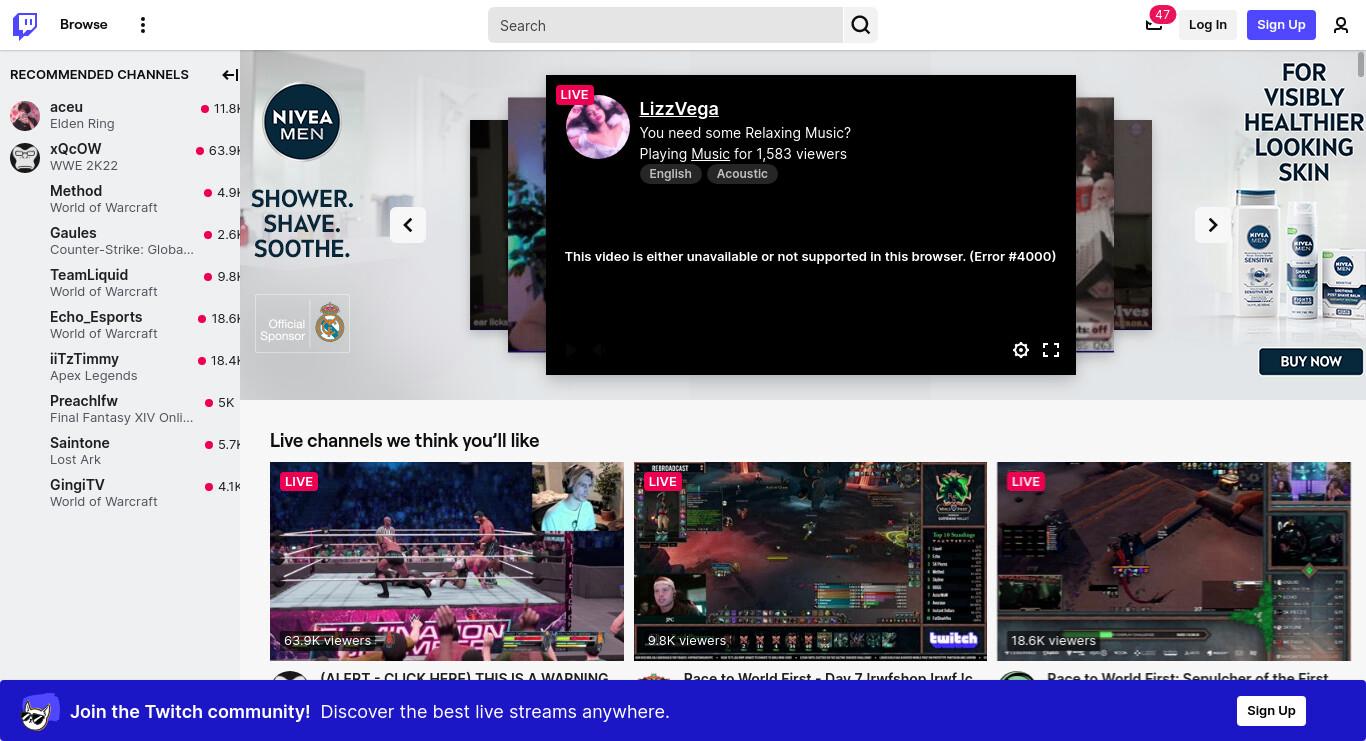This screenshot has width=1366, height=741.
Task: Click the LIVE badge on the featured player
Action: point(574,94)
